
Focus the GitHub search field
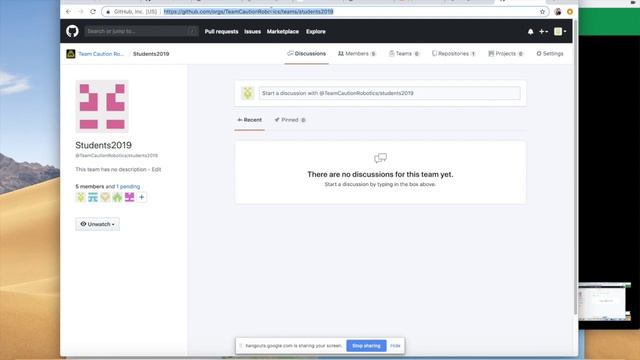coord(141,31)
